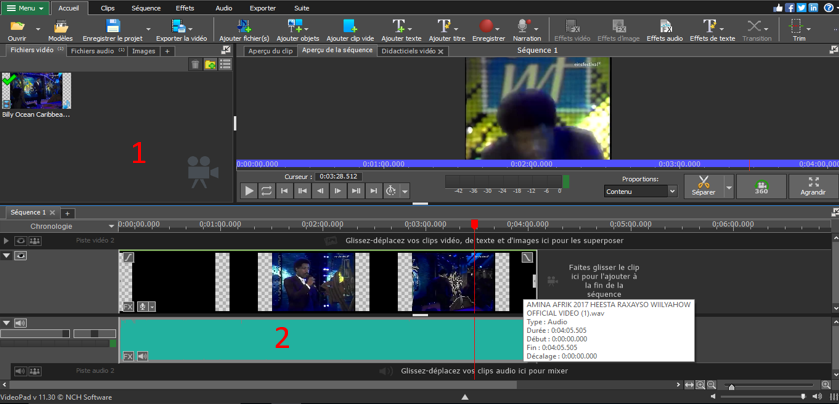The image size is (839, 404).
Task: Click the trash delete icon in media bin
Action: tap(195, 64)
